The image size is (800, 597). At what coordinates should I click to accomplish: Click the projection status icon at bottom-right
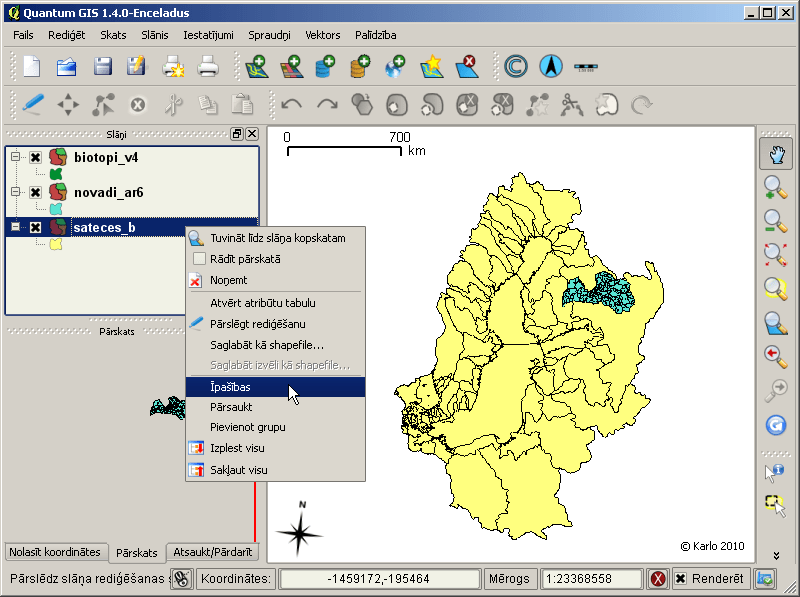[x=765, y=579]
